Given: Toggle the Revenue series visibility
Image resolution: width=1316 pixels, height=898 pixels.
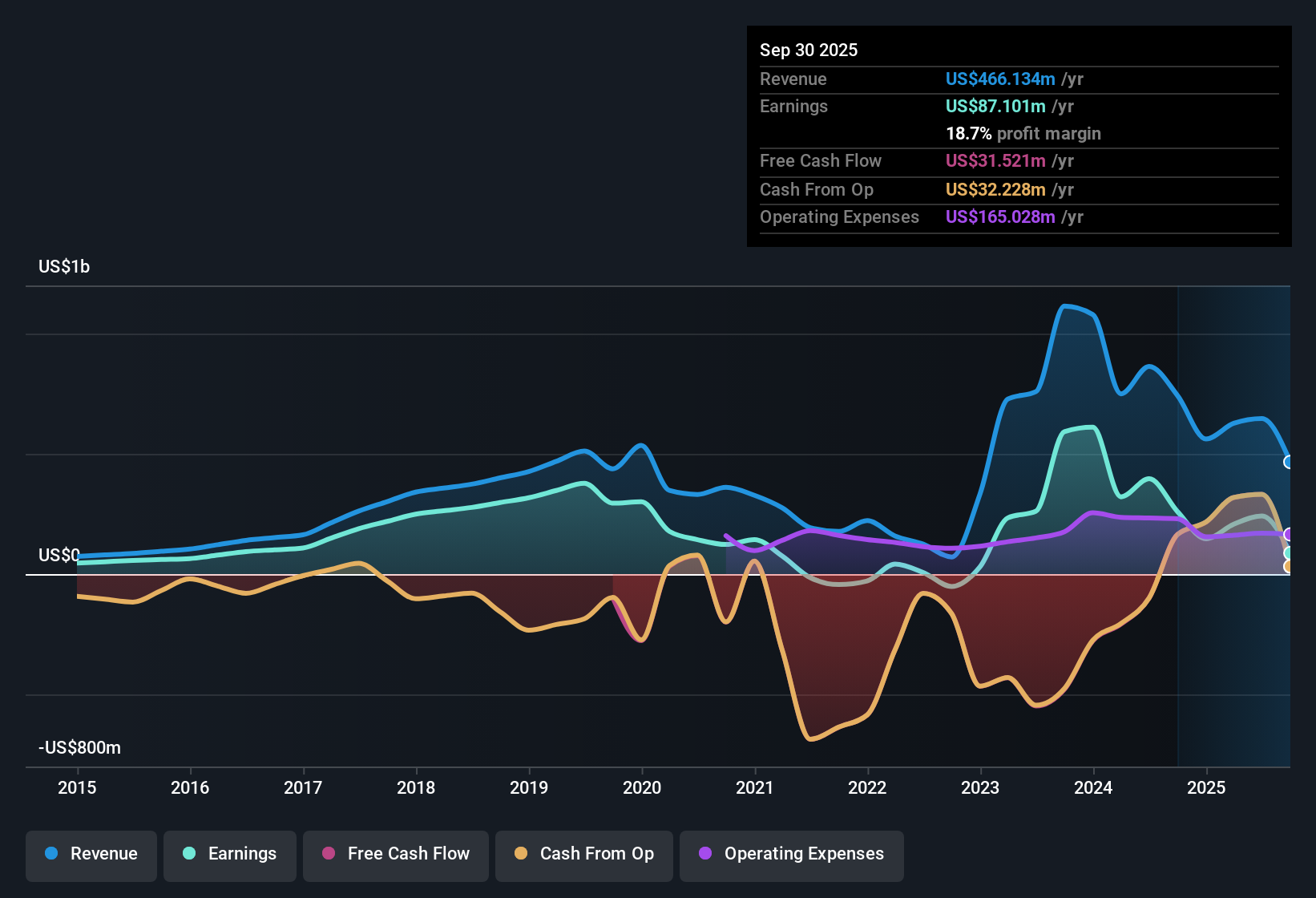Looking at the screenshot, I should (91, 855).
